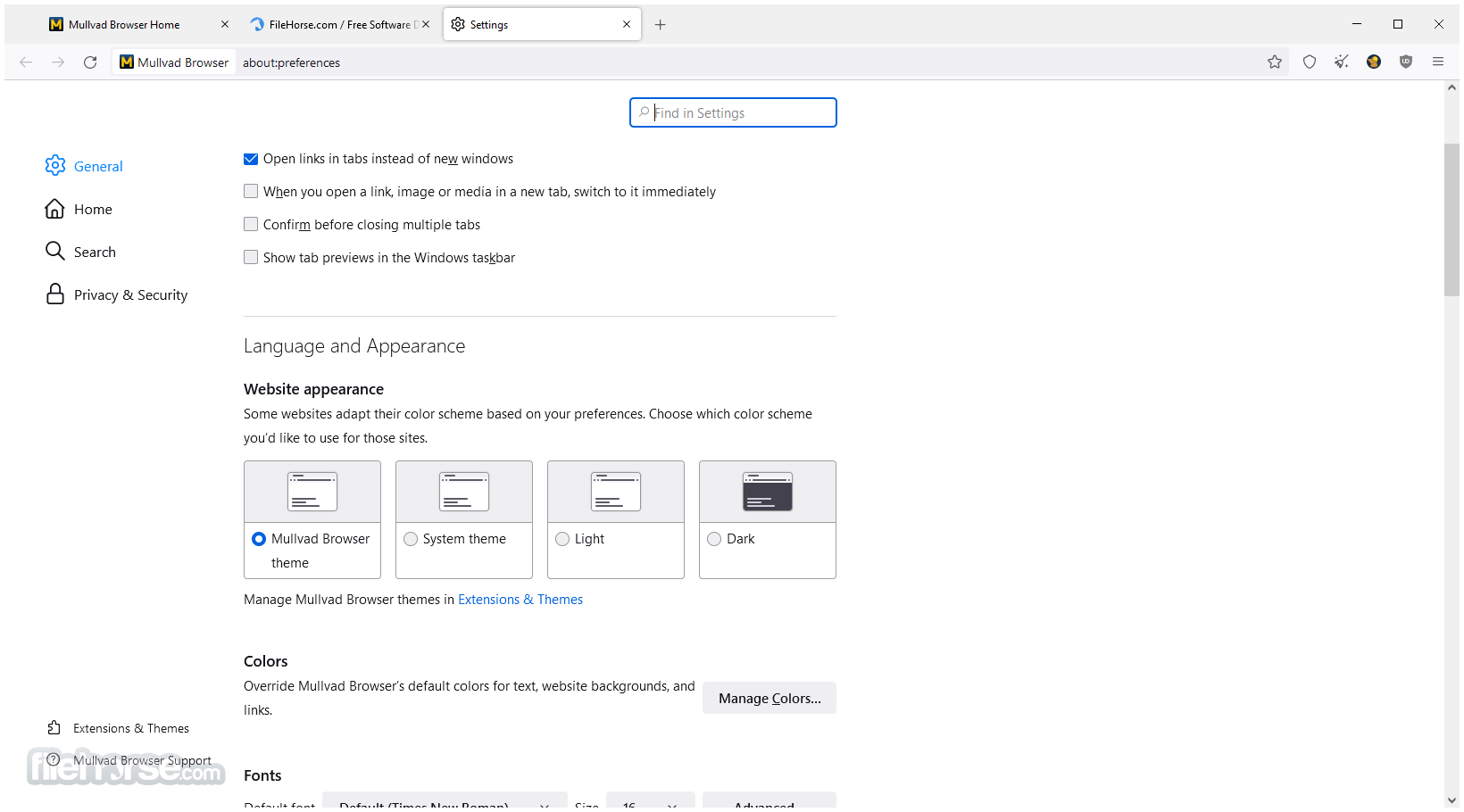1464x812 pixels.
Task: Open a new tab with plus button
Action: [x=660, y=25]
